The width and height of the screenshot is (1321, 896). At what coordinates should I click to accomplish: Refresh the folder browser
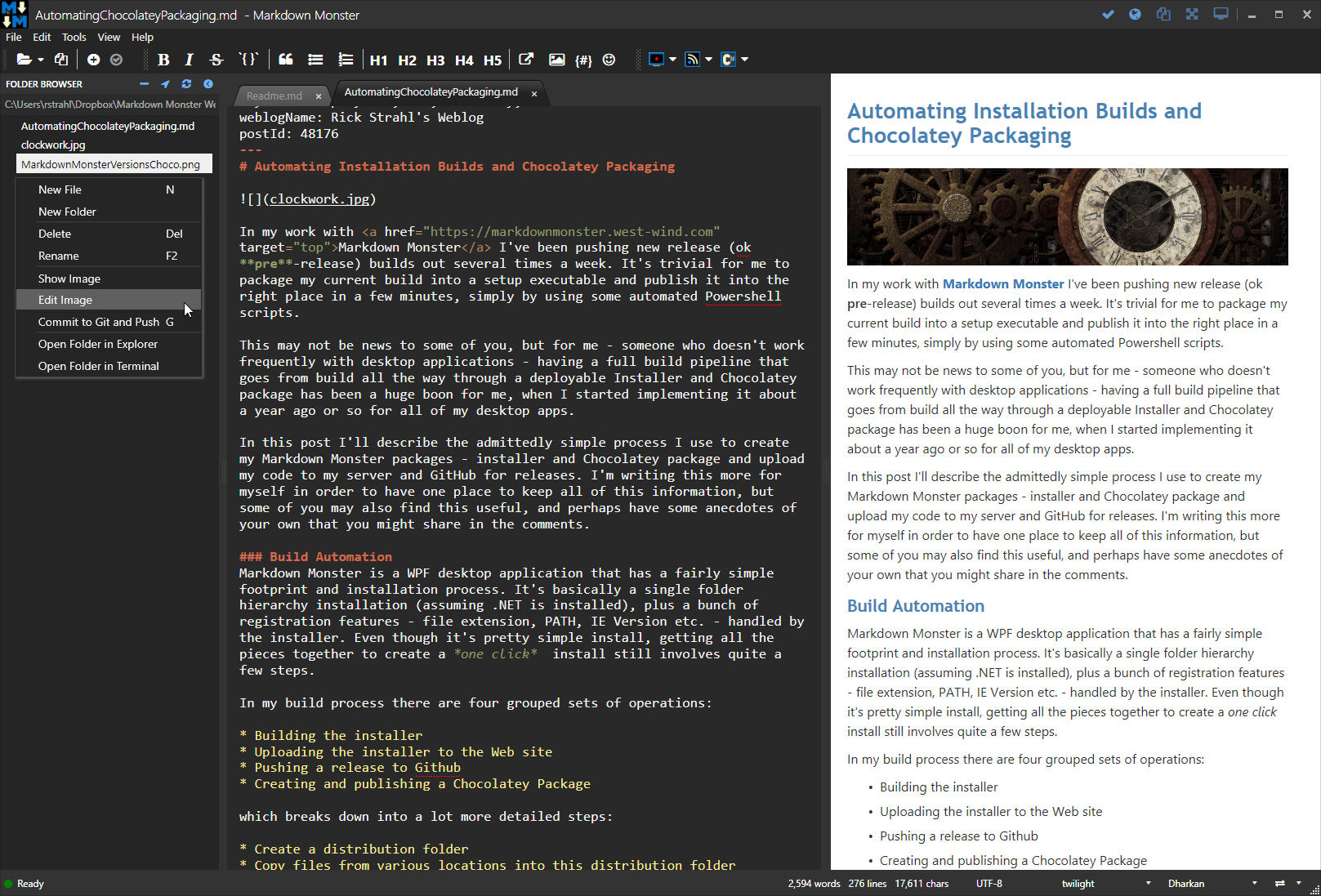click(186, 84)
